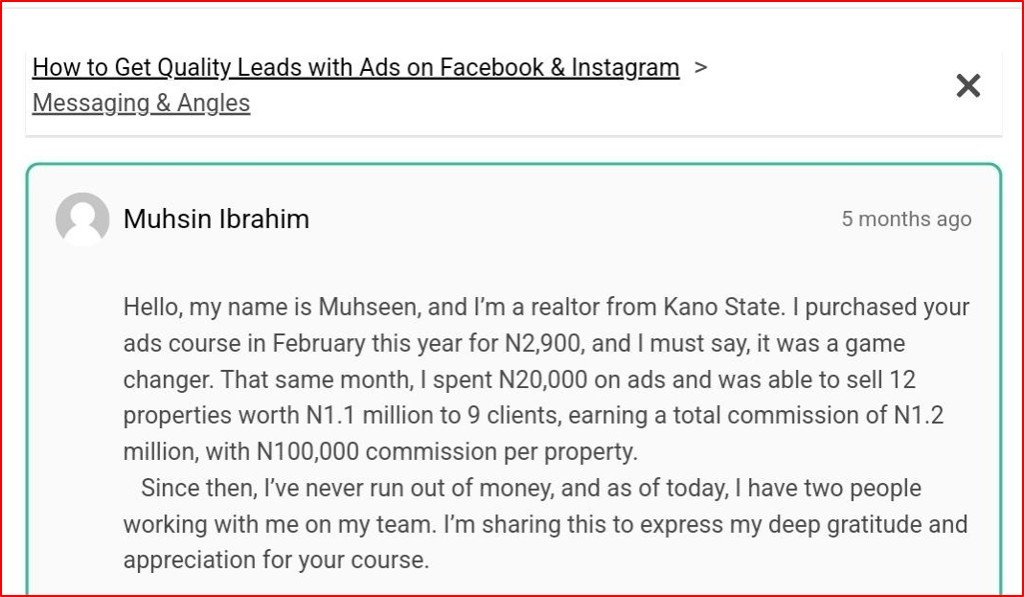This screenshot has width=1024, height=597.
Task: Close the comment panel with the X
Action: [x=967, y=86]
